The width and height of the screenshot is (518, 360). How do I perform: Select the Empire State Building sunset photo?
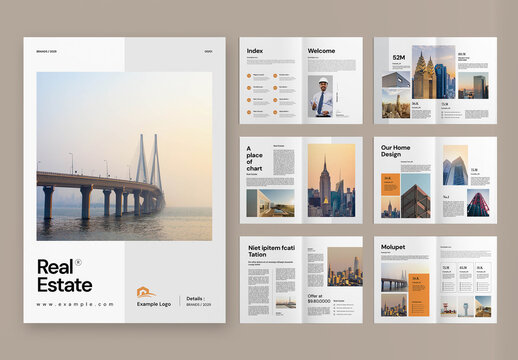click(331, 180)
